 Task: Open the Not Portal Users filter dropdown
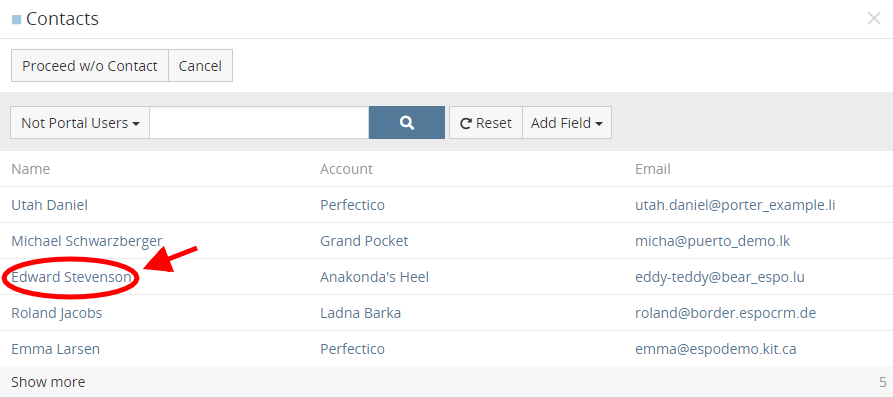(x=80, y=122)
